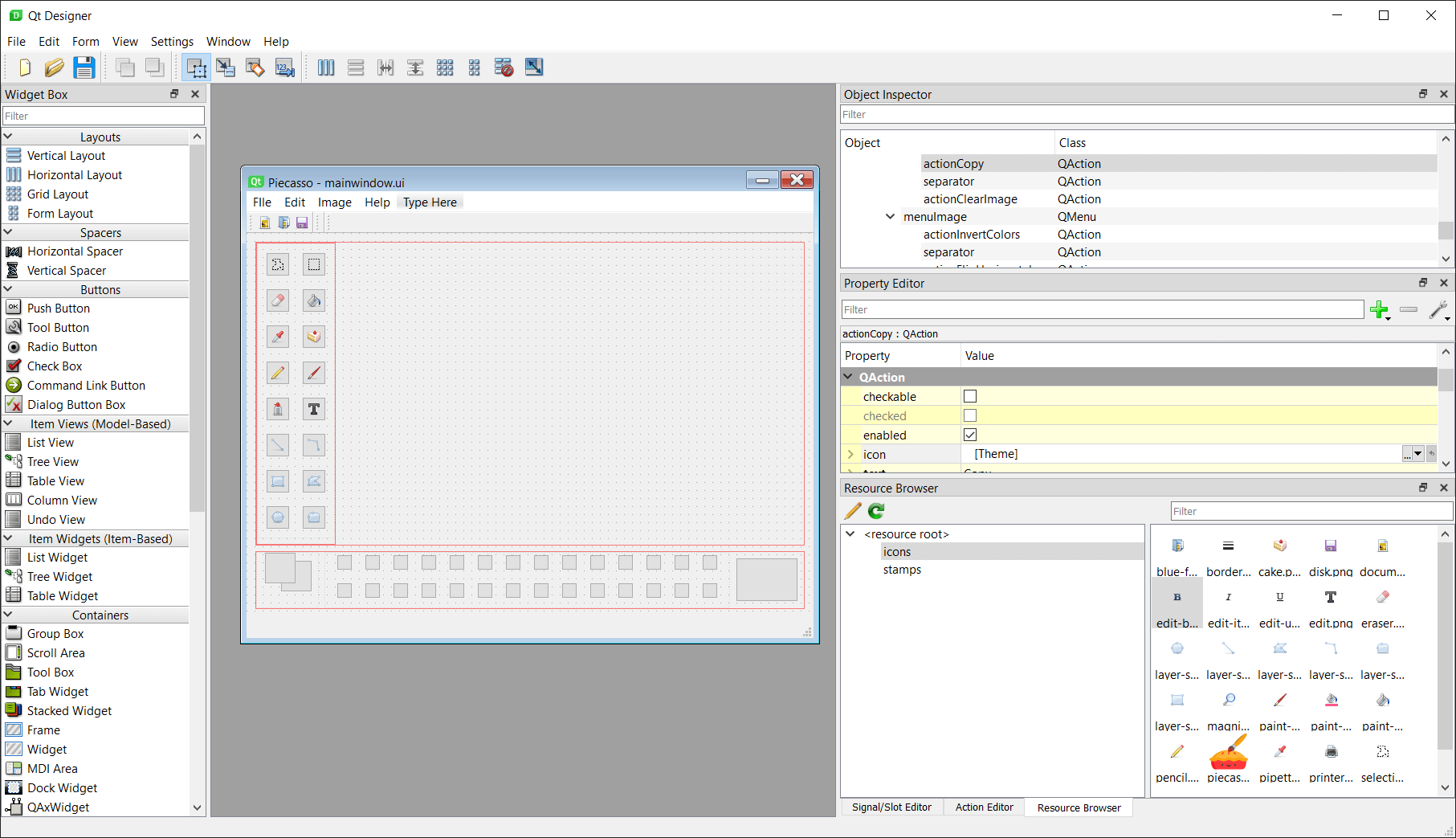
Task: Click the icon property '...' browse button
Action: point(1407,454)
